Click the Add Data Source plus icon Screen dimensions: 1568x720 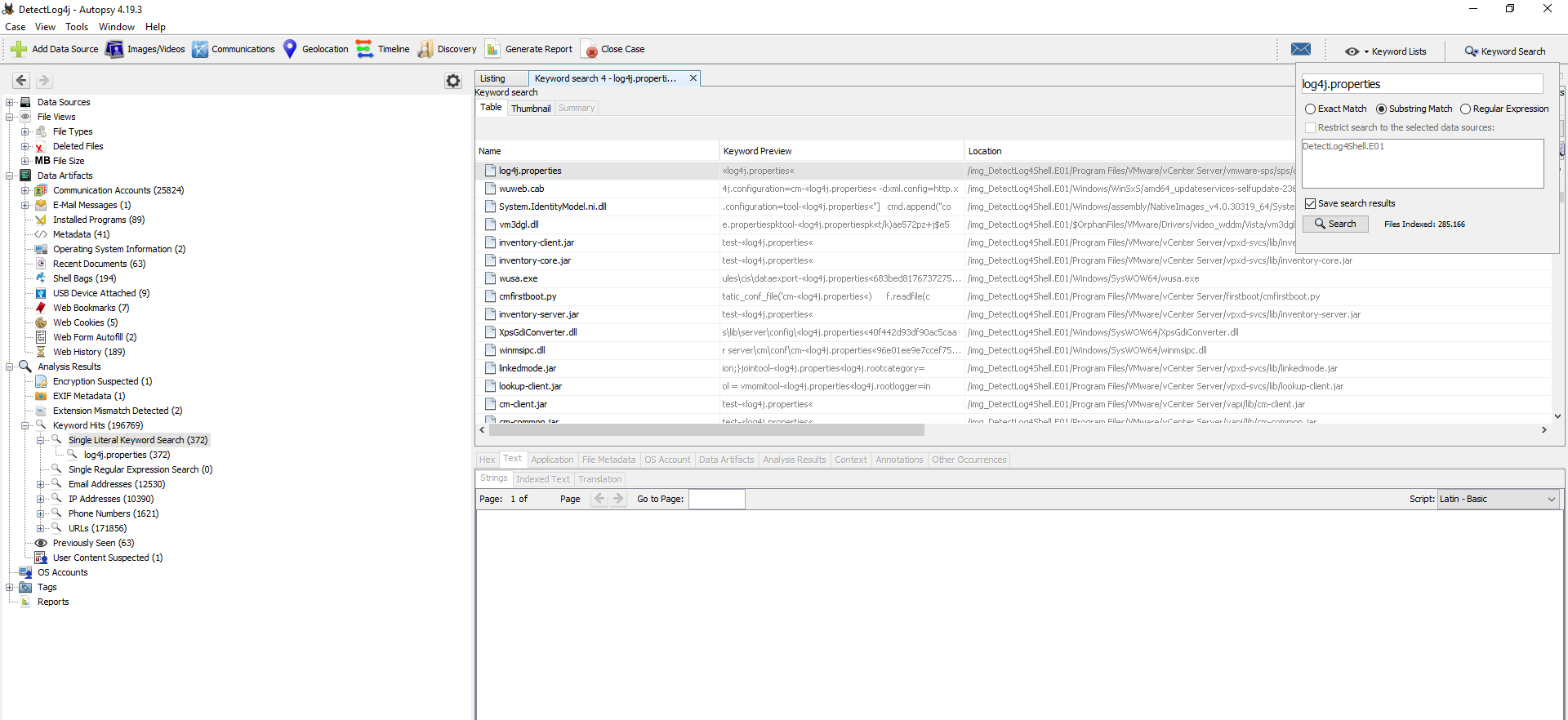[19, 49]
